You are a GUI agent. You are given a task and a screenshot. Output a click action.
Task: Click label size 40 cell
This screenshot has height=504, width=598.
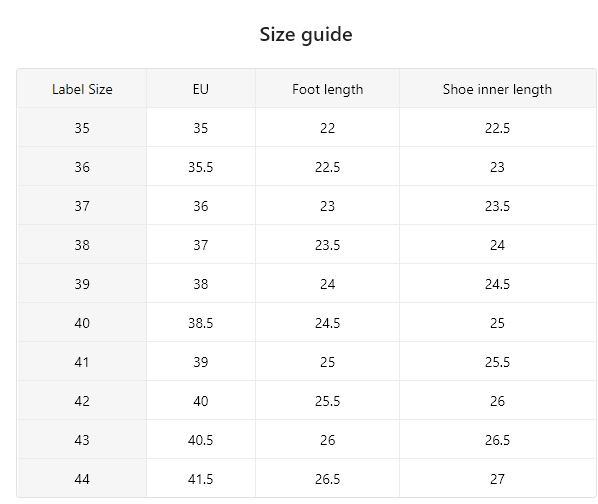(x=82, y=323)
